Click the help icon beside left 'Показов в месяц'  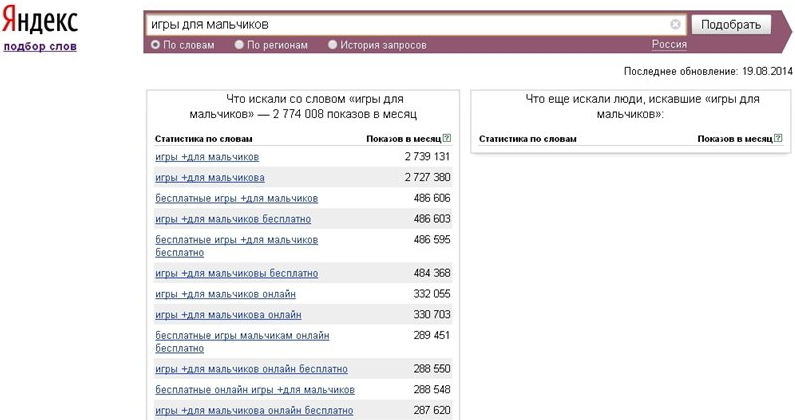click(446, 137)
